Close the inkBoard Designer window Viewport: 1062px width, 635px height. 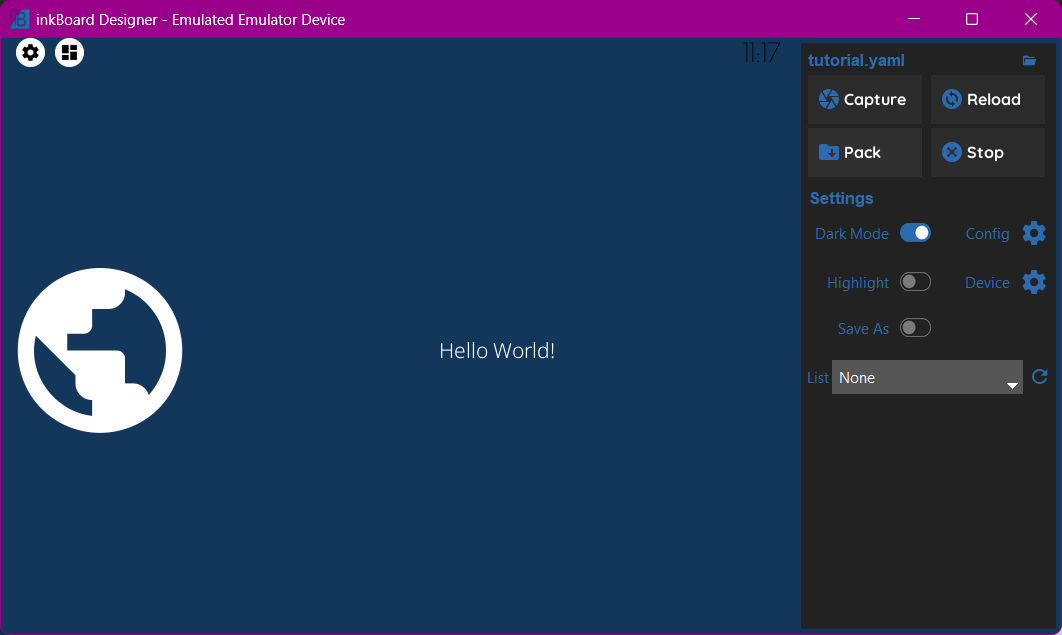coord(1031,19)
